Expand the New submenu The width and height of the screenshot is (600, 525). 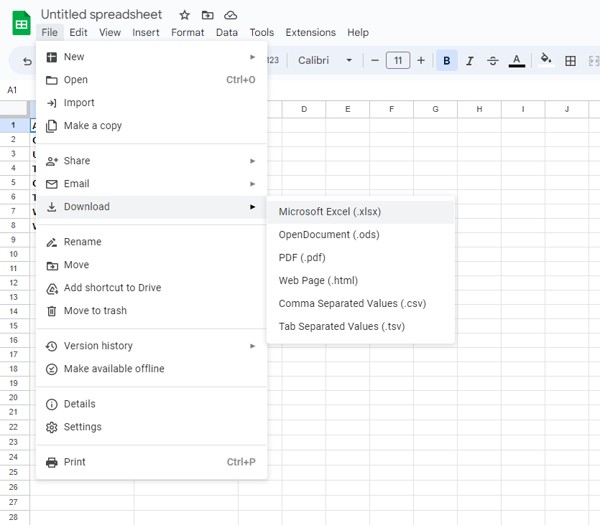[152, 57]
